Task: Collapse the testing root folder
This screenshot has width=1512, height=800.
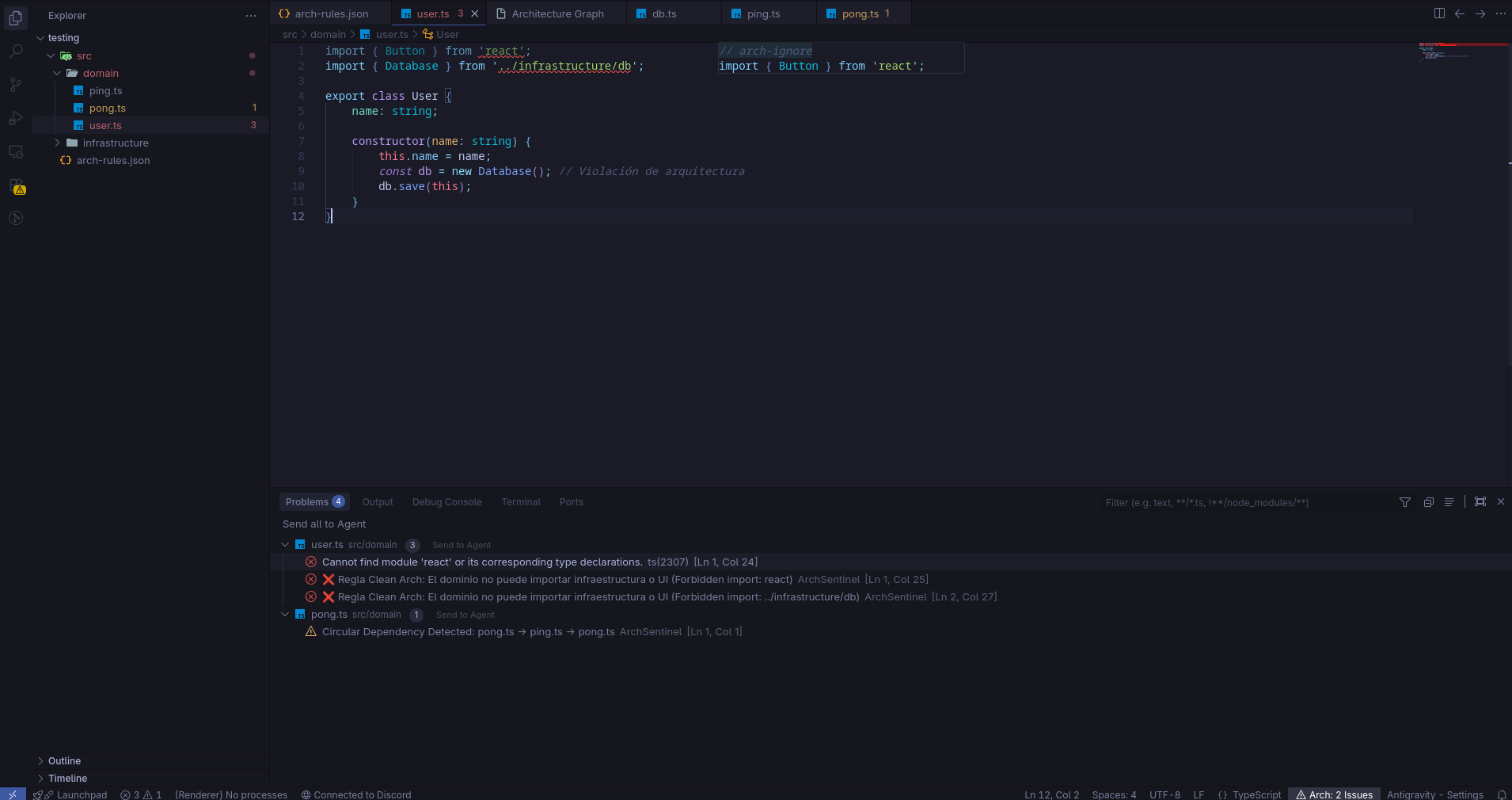Action: 40,38
